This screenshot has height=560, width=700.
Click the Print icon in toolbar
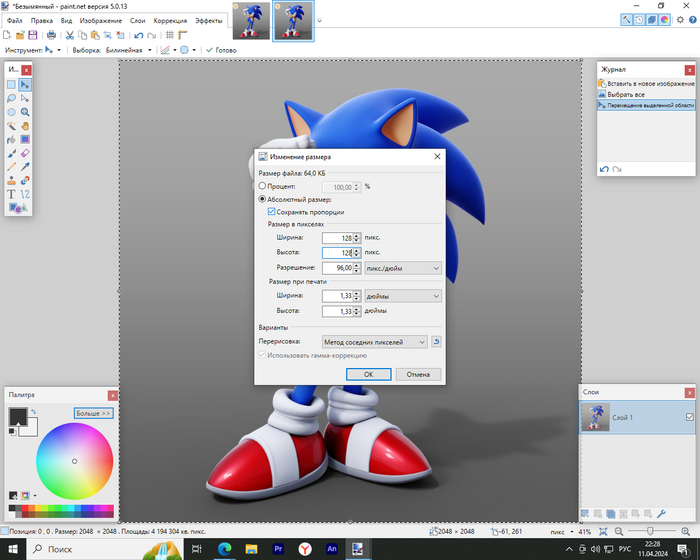51,35
